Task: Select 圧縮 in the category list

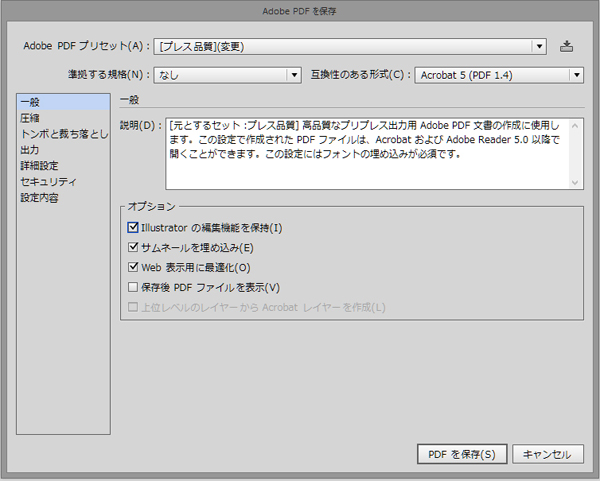Action: coord(64,118)
